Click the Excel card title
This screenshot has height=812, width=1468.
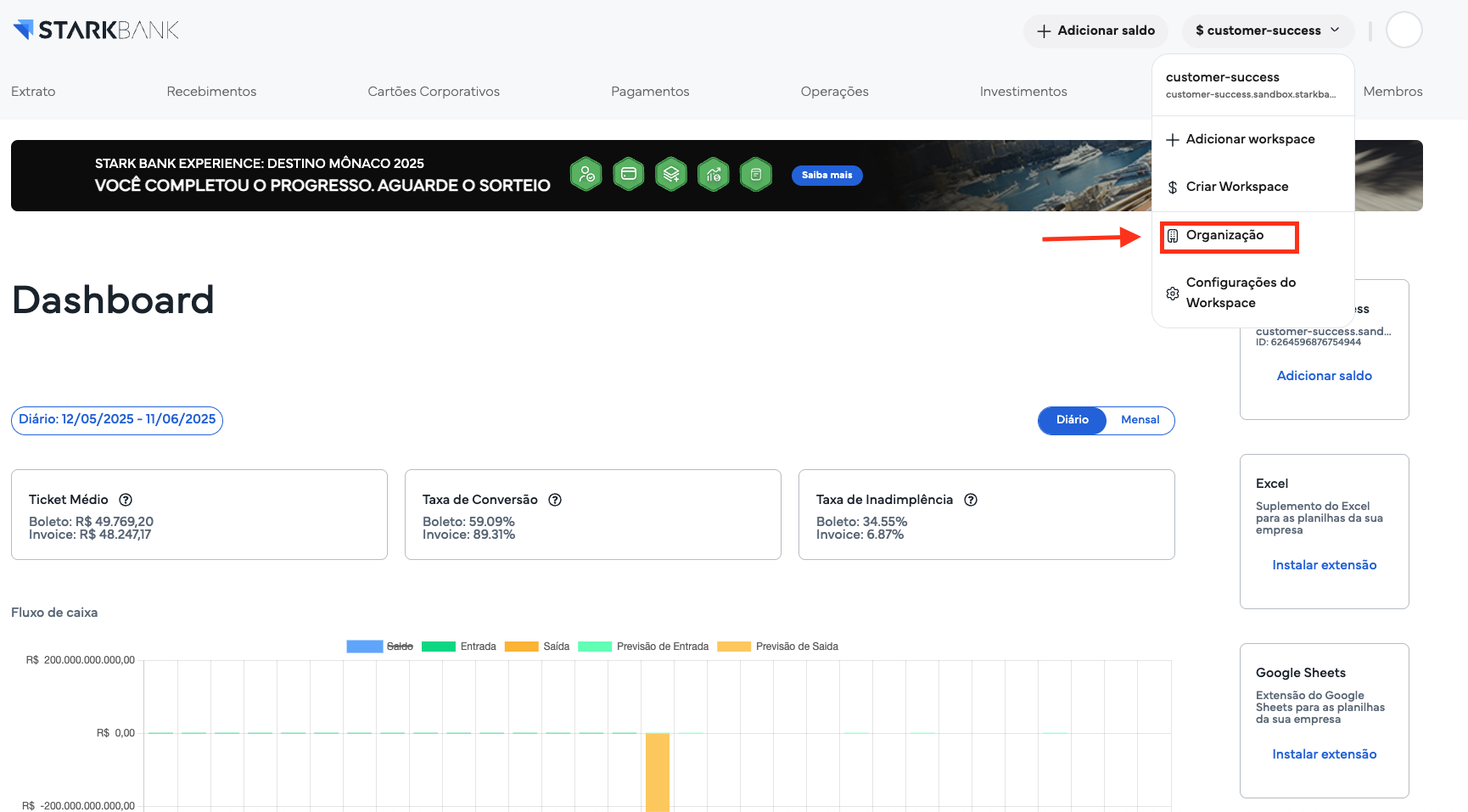click(1272, 484)
